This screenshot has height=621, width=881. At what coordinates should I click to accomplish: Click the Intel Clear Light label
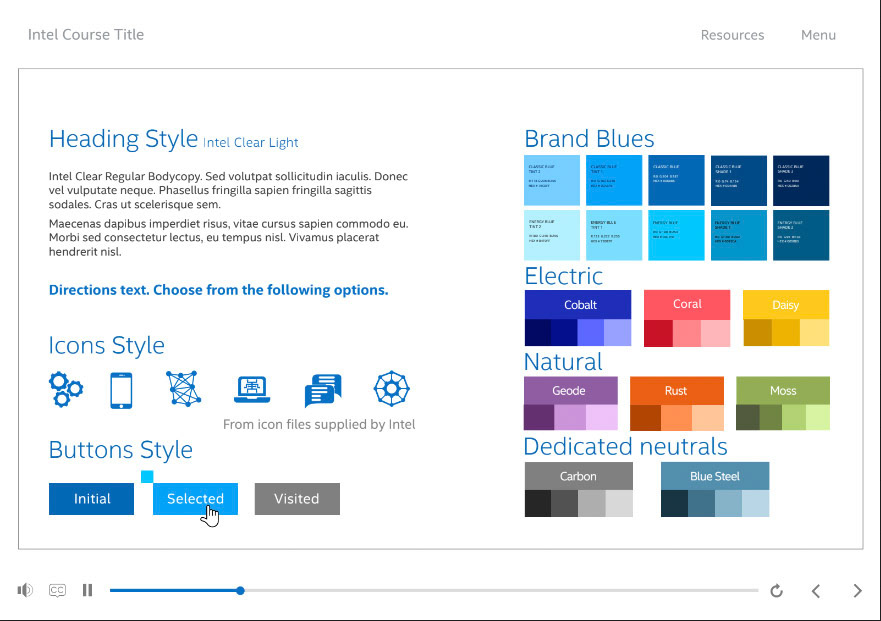(x=251, y=143)
